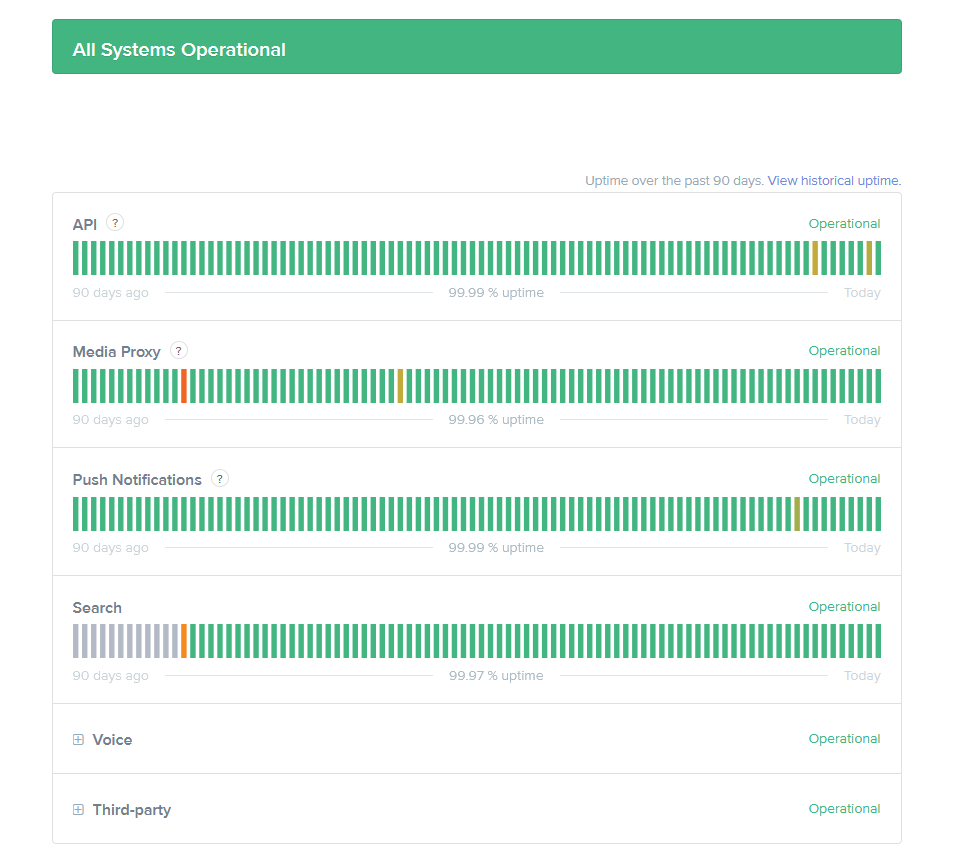The width and height of the screenshot is (975, 866).
Task: Click the Operational status for Voice
Action: (844, 738)
